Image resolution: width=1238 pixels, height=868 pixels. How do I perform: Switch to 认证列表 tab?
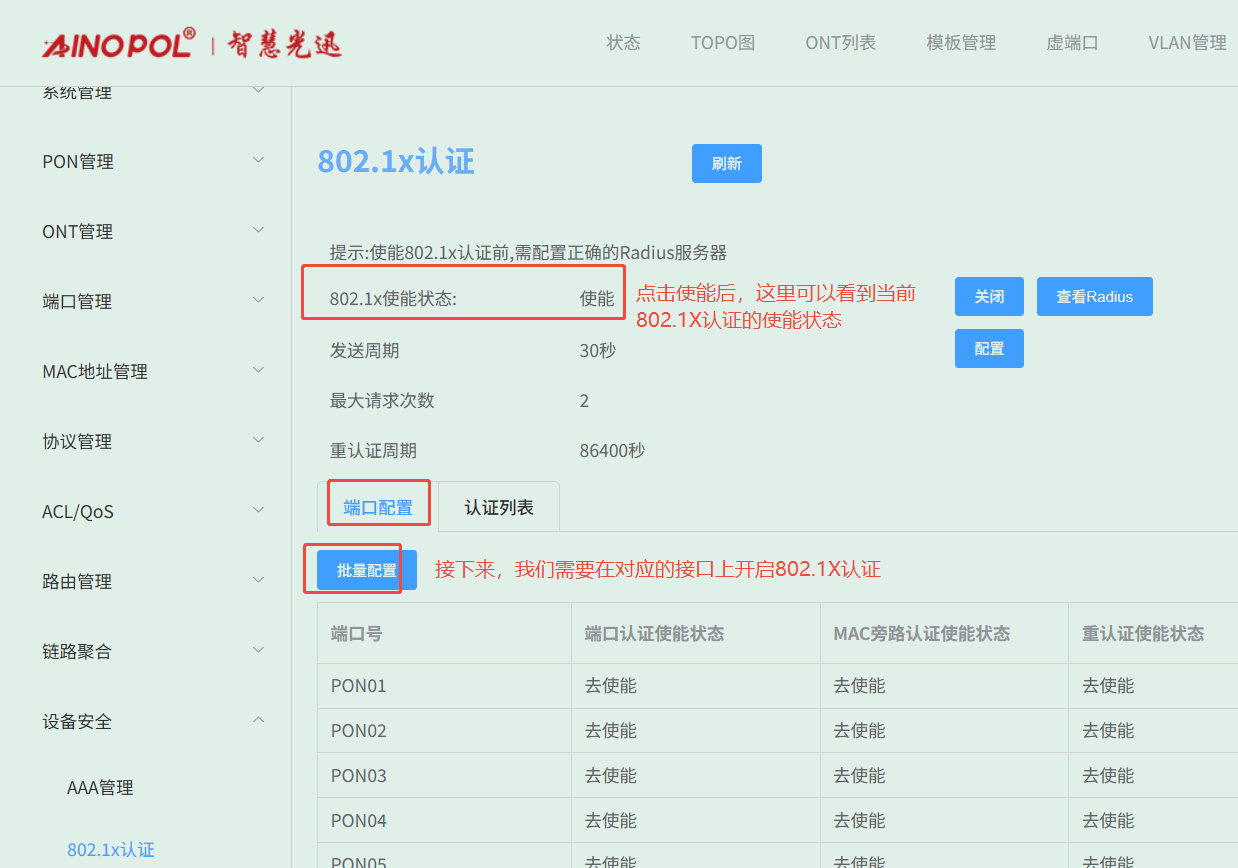(499, 508)
